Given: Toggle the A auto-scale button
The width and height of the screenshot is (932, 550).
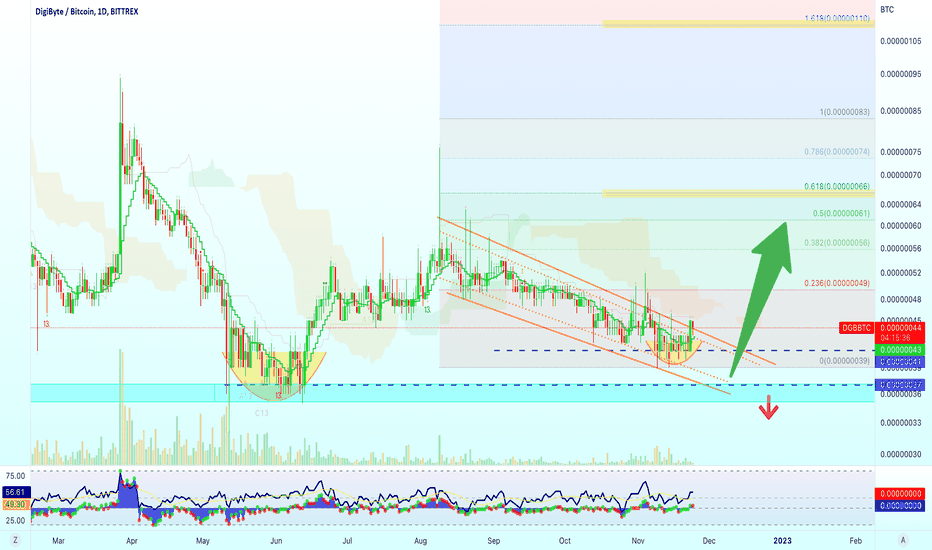Looking at the screenshot, I should (903, 540).
